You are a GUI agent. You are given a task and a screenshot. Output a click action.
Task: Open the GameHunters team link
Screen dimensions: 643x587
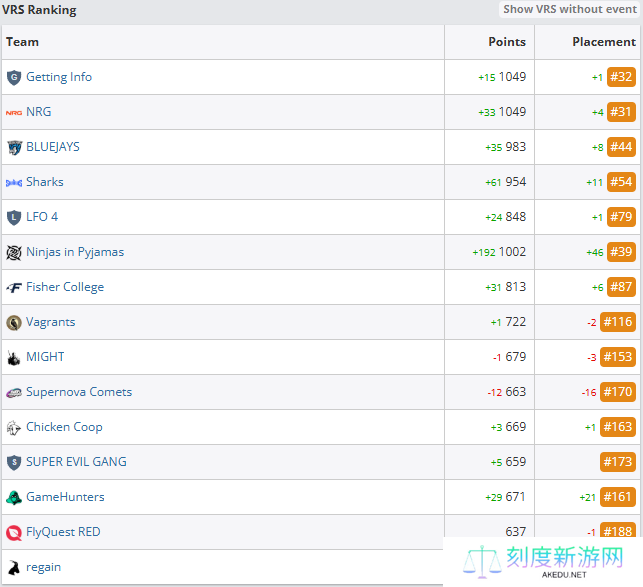[65, 497]
